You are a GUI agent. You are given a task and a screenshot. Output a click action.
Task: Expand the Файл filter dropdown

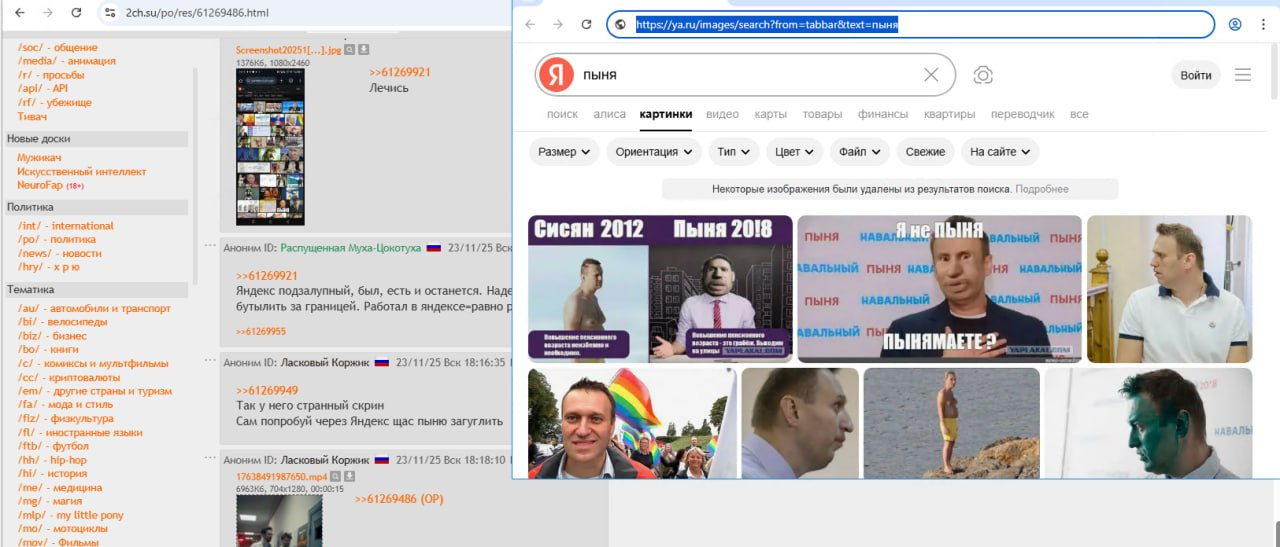(860, 152)
